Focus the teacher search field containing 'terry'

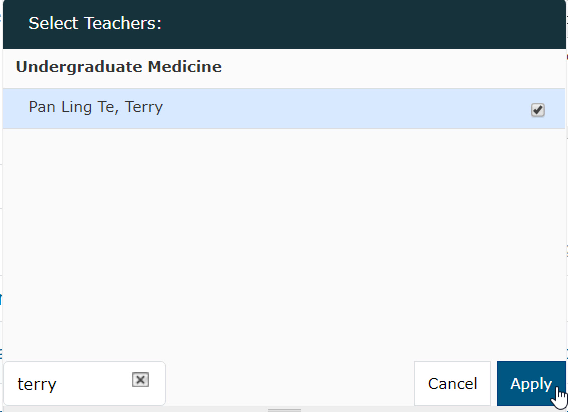point(84,383)
